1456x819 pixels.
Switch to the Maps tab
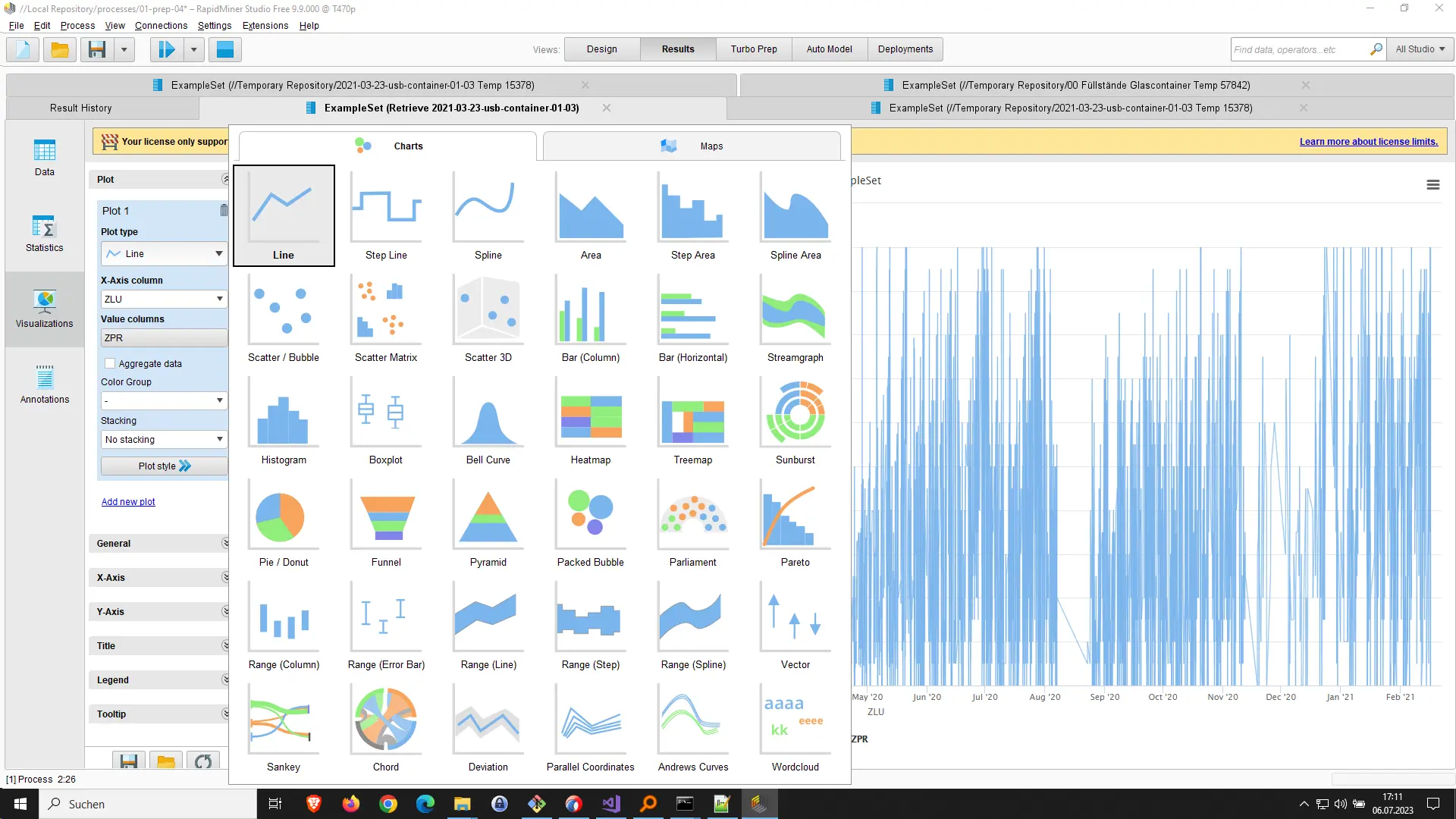point(692,146)
